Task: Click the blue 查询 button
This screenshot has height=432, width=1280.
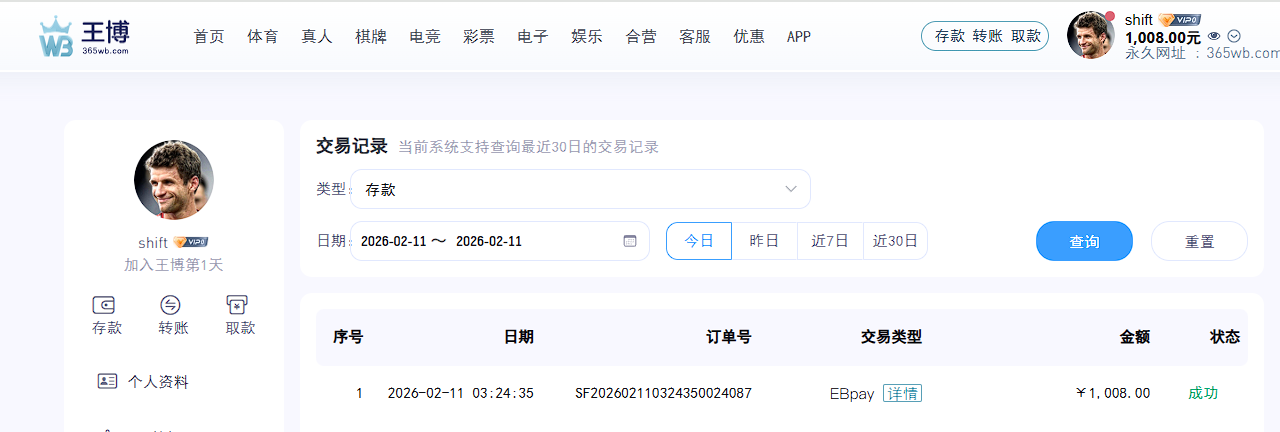Action: pyautogui.click(x=1084, y=241)
